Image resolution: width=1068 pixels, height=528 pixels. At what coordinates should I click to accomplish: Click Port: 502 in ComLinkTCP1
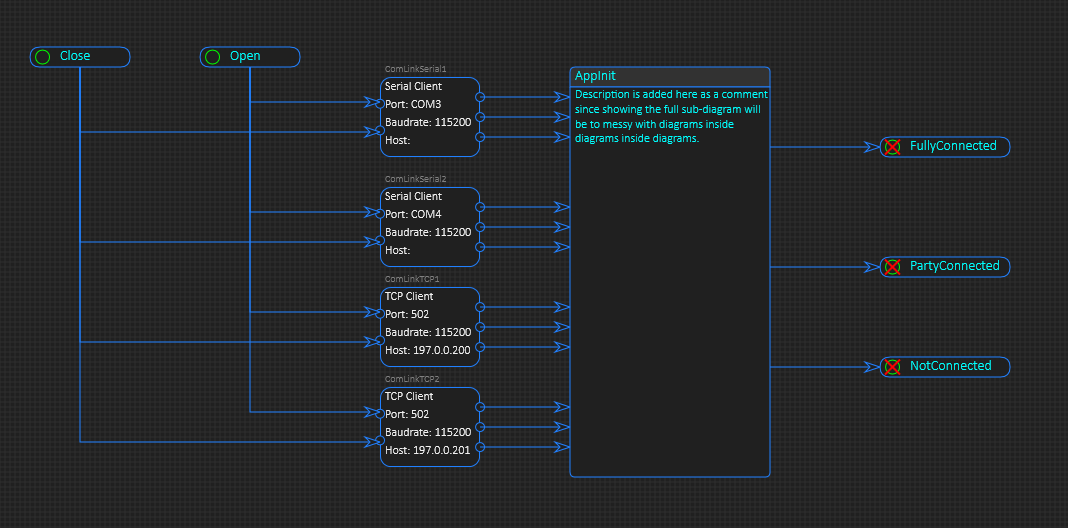[x=407, y=314]
